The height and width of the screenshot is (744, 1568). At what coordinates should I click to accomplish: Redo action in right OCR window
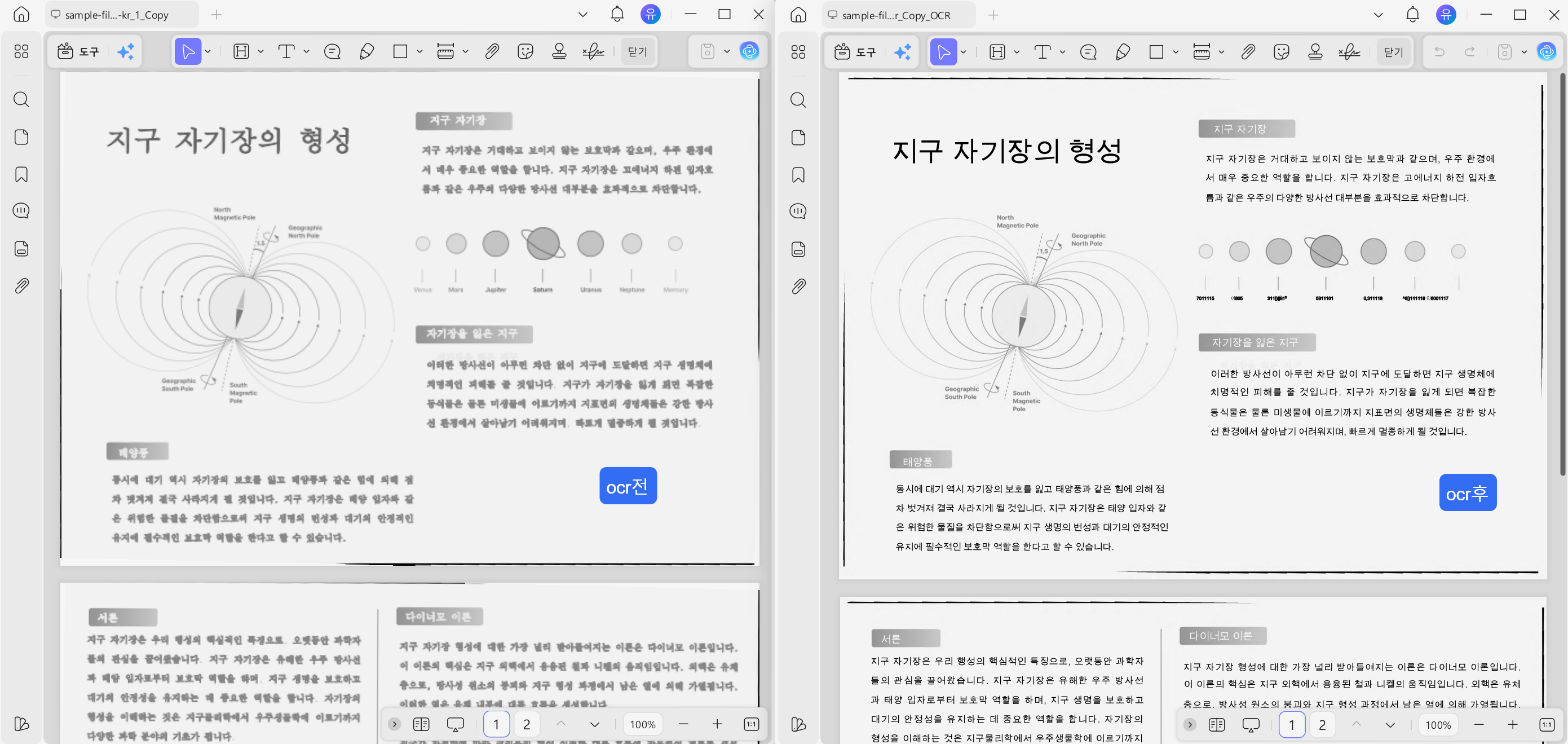coord(1470,52)
